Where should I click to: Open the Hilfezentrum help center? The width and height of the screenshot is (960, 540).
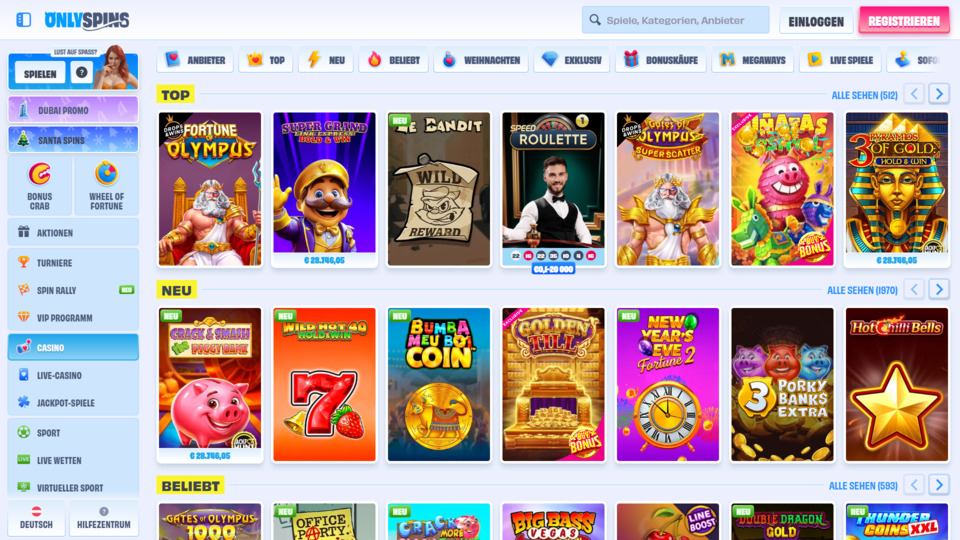(103, 519)
